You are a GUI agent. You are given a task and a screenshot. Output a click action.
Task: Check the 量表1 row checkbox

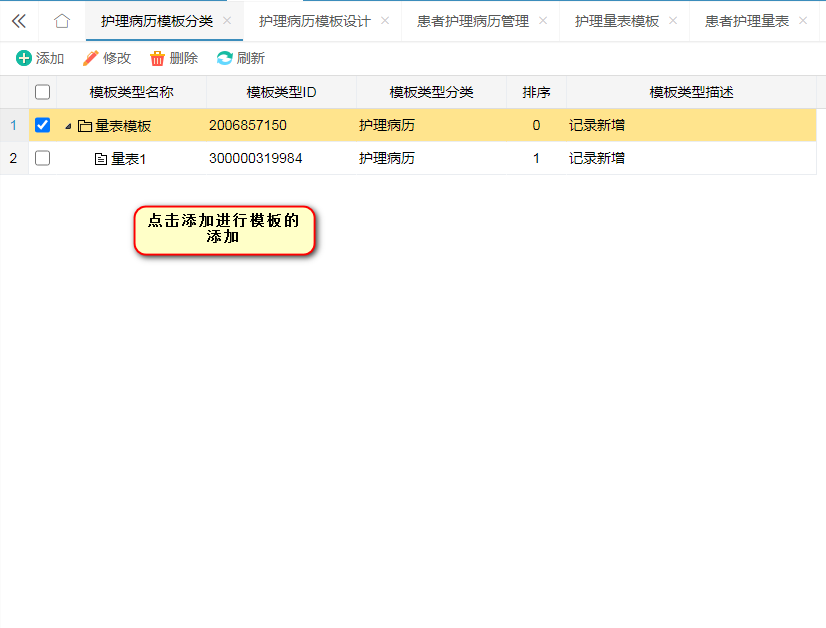tap(43, 158)
